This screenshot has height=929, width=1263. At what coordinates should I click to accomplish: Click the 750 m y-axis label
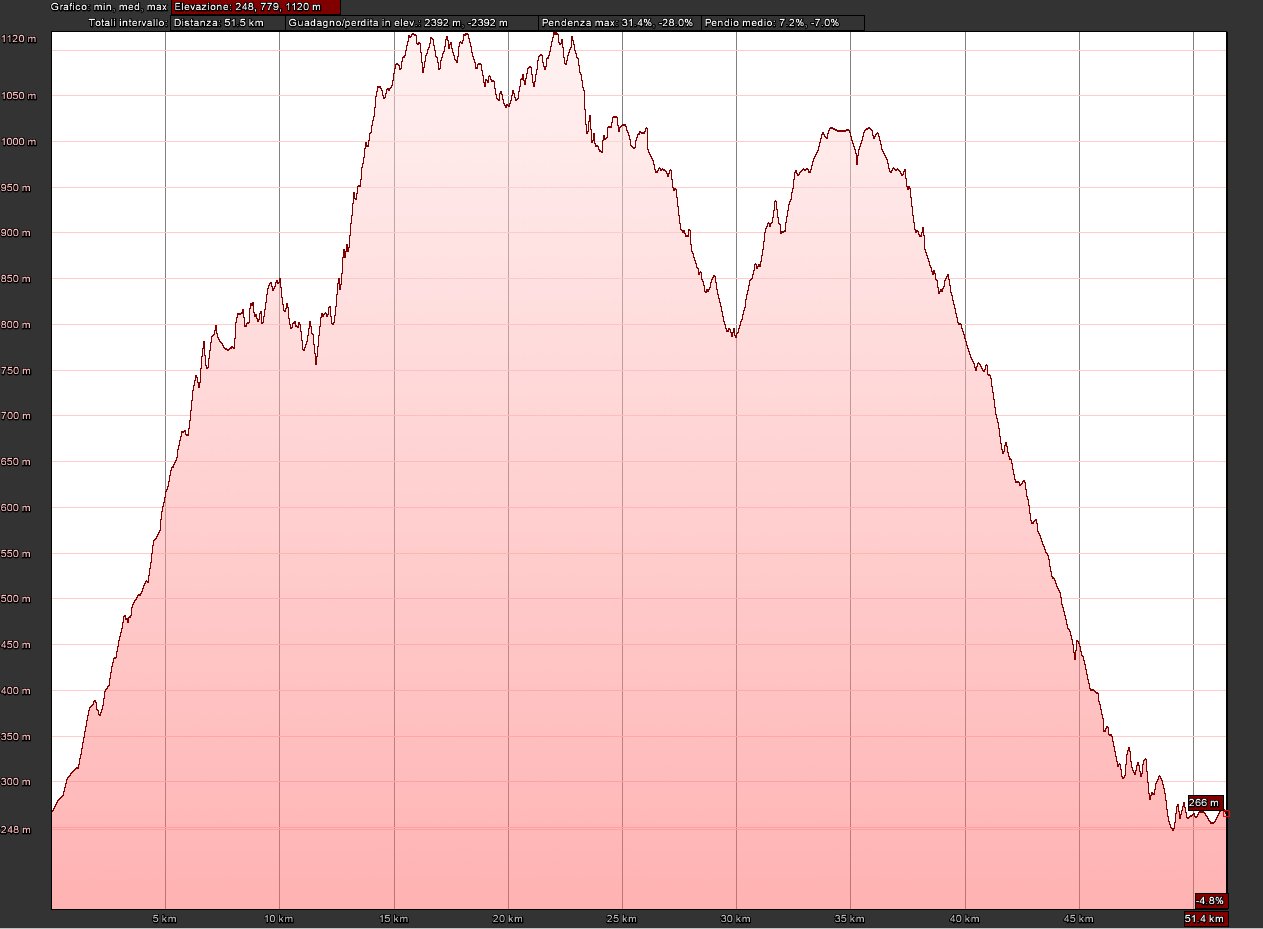18,371
